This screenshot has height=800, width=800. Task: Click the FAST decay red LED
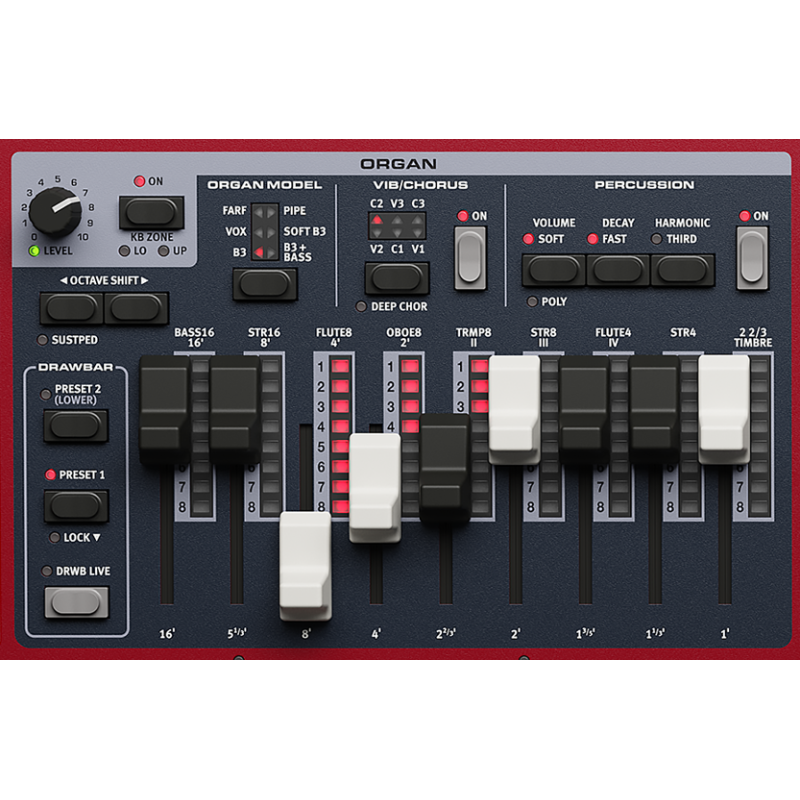pos(592,239)
